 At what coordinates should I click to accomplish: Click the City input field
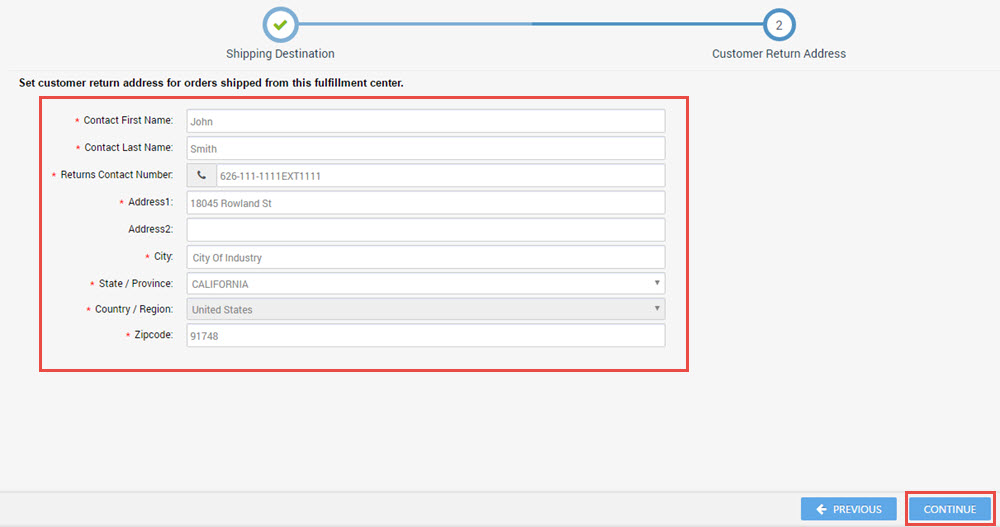coord(425,257)
